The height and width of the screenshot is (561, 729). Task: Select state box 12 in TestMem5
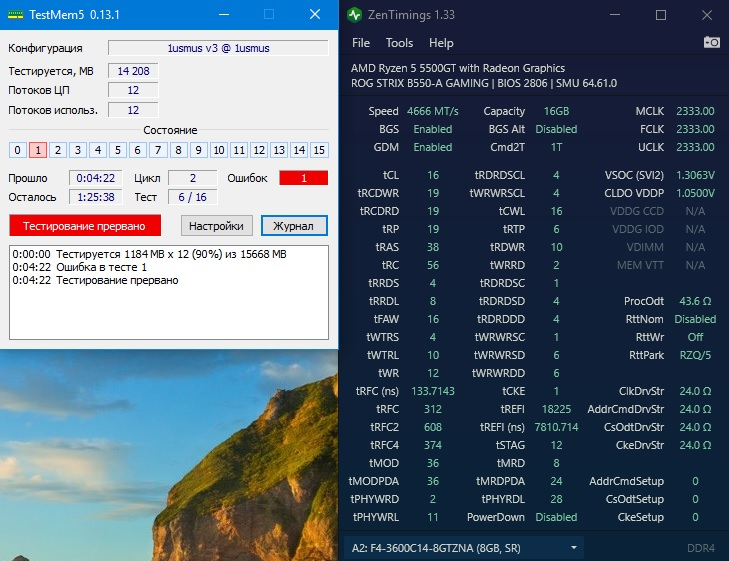pyautogui.click(x=259, y=150)
